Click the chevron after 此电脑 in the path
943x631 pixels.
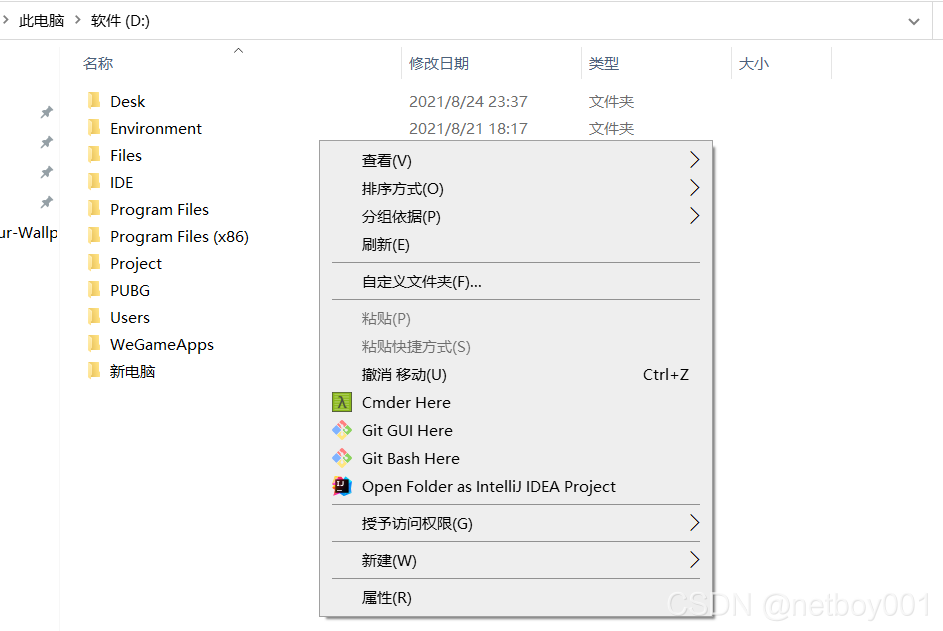point(78,20)
